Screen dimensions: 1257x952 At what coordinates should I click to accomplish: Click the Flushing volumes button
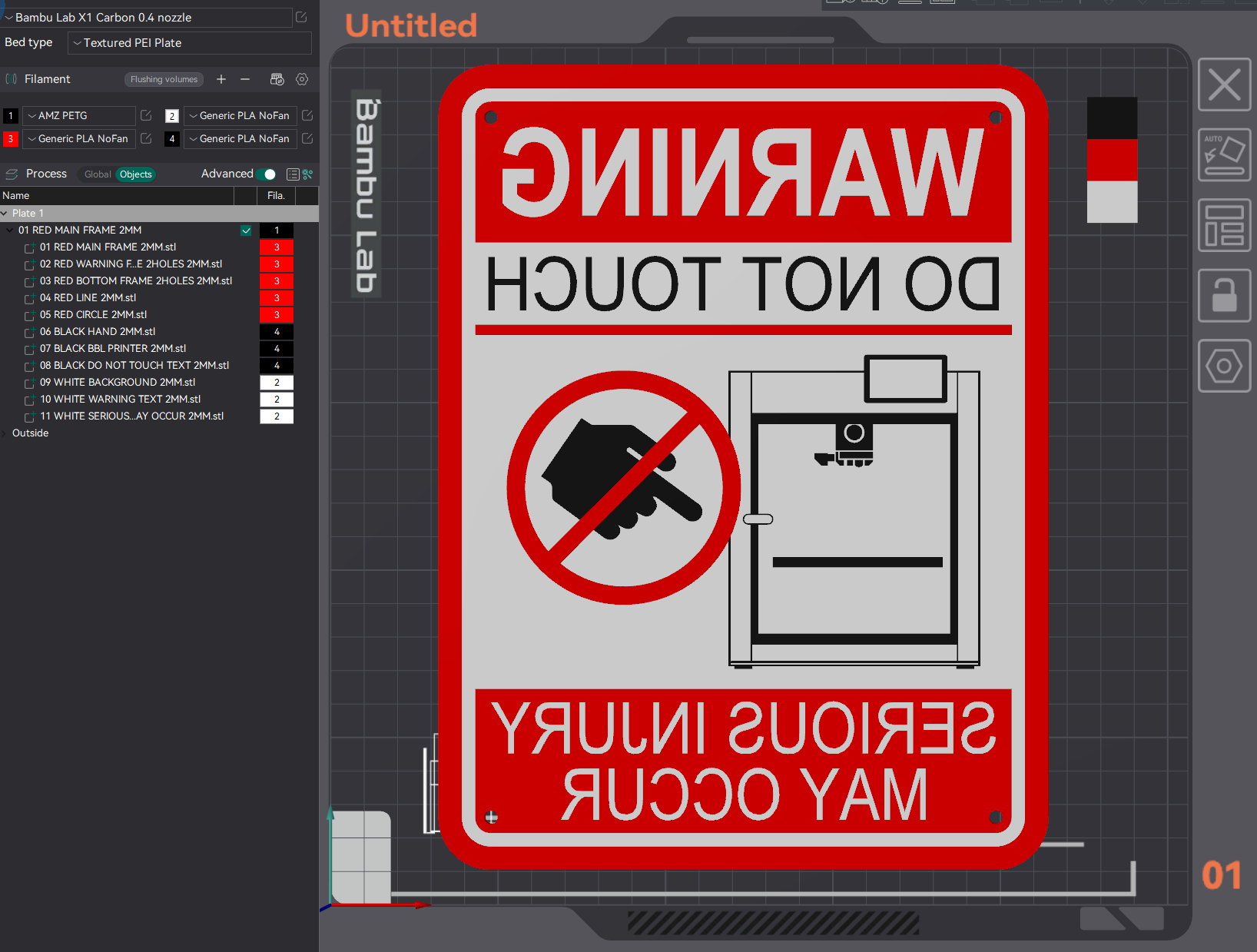[164, 79]
